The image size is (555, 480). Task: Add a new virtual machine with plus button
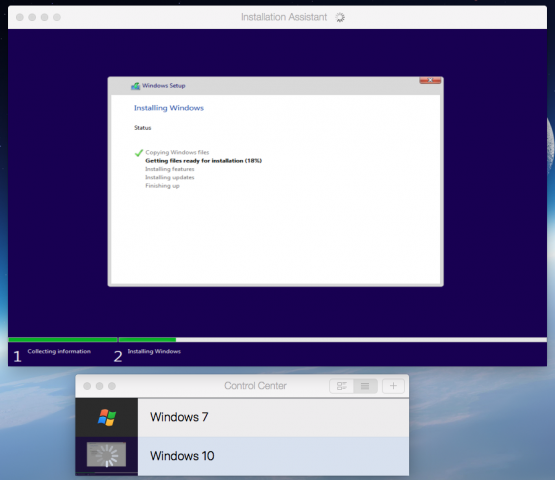point(393,386)
